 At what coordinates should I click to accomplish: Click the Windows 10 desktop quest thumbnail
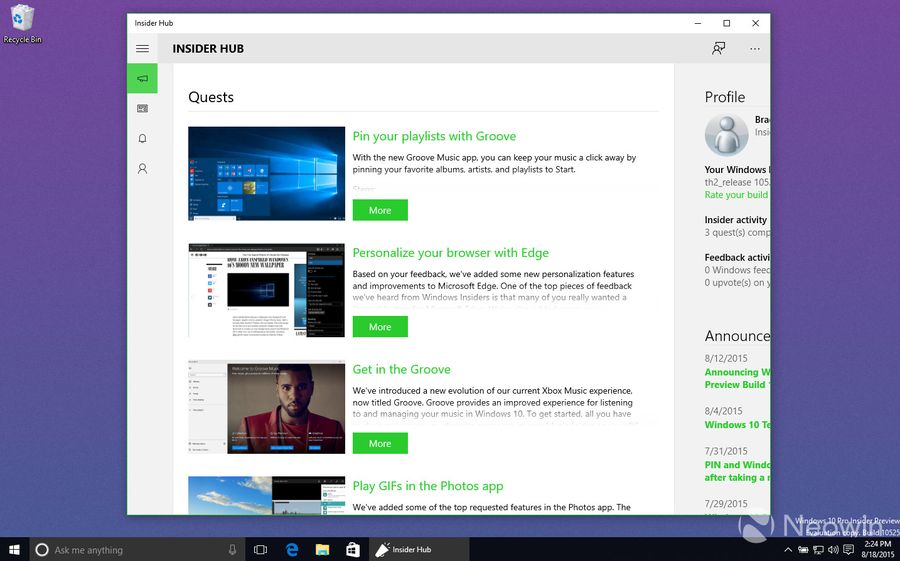(x=266, y=174)
